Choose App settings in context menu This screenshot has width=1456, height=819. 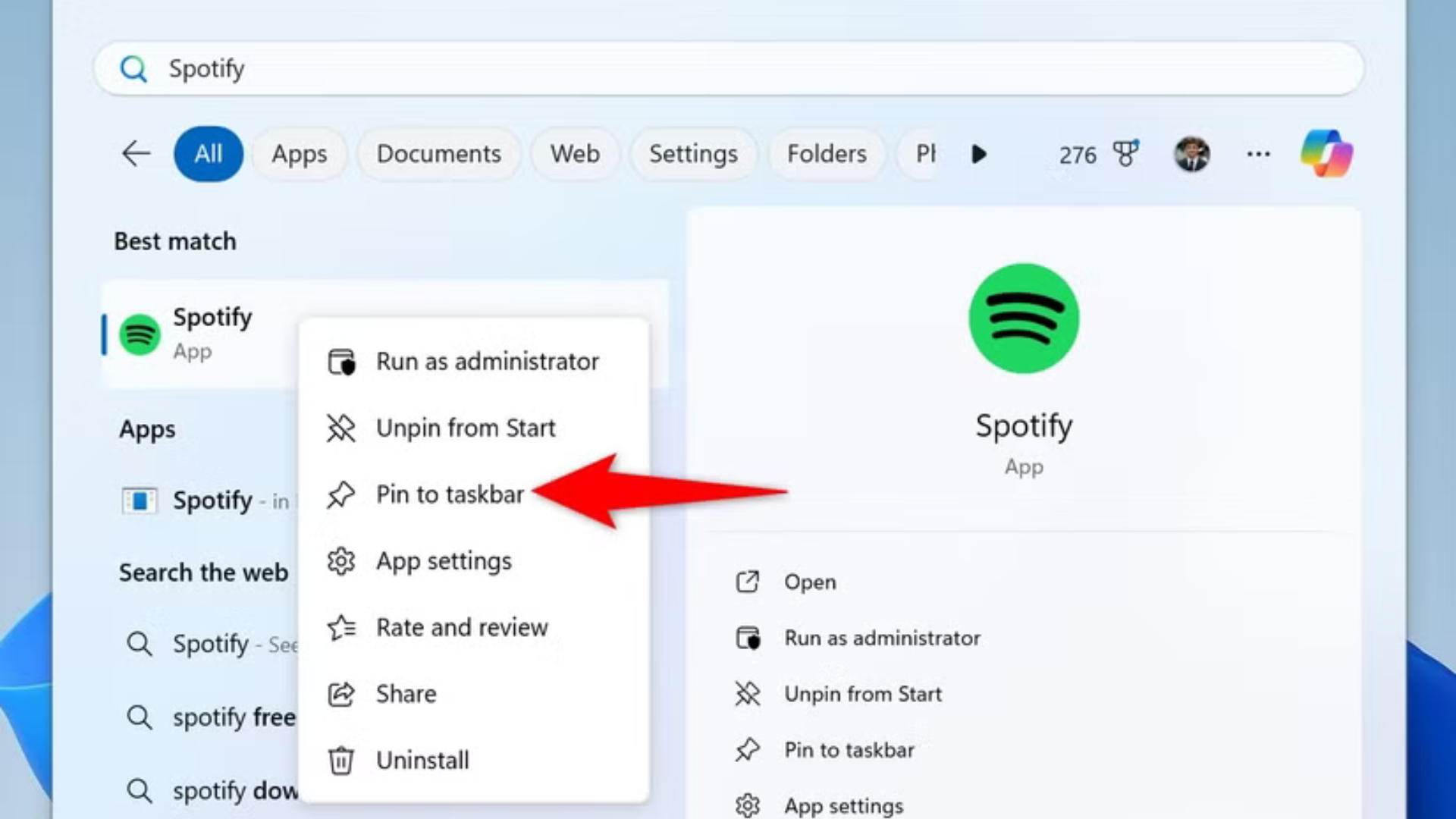click(474, 561)
